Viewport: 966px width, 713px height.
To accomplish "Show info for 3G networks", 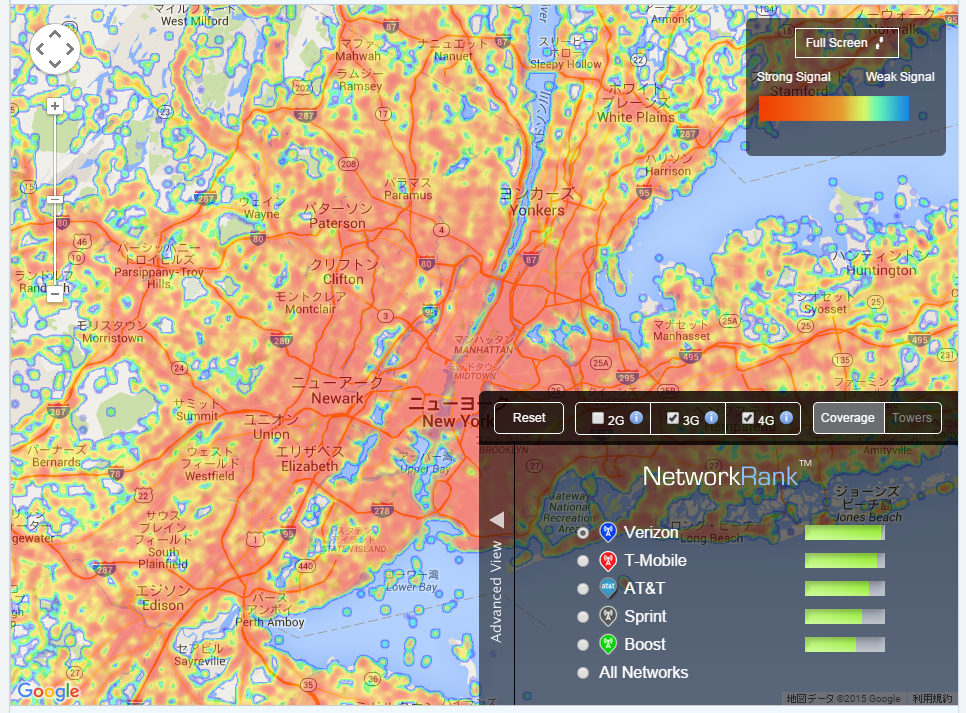I will click(x=711, y=417).
